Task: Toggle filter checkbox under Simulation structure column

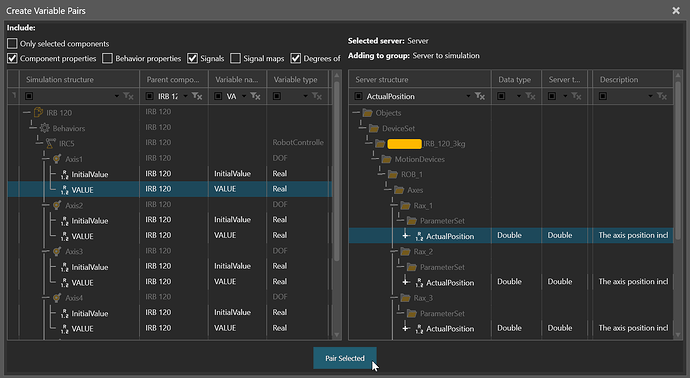Action: [29, 96]
